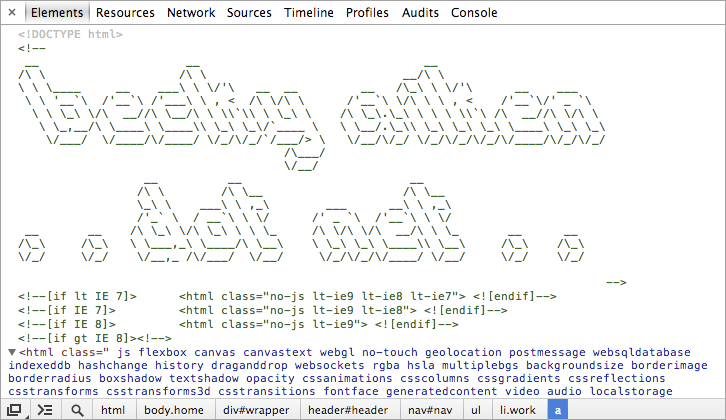The height and width of the screenshot is (420, 726).
Task: Open the Timeline tab
Action: tap(309, 13)
